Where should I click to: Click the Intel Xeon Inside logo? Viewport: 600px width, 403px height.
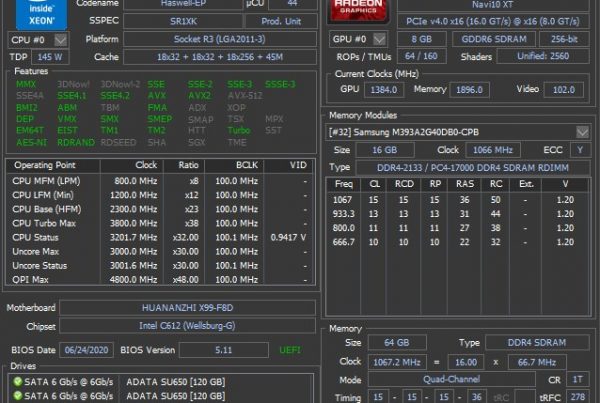(x=41, y=14)
